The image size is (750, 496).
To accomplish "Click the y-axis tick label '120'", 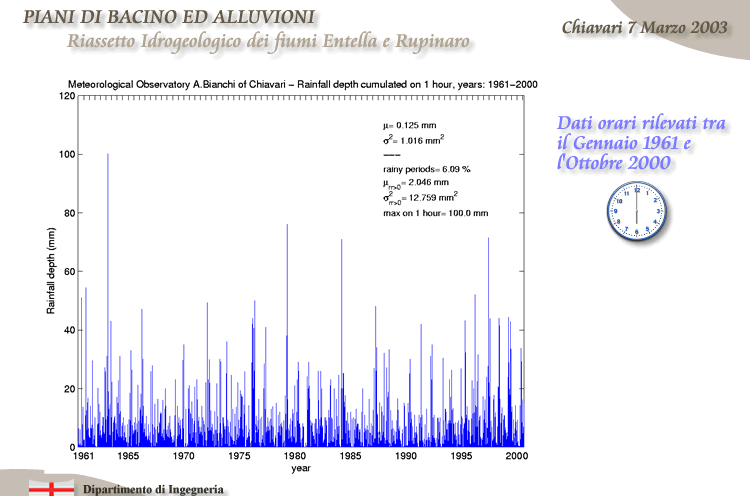I will click(67, 96).
